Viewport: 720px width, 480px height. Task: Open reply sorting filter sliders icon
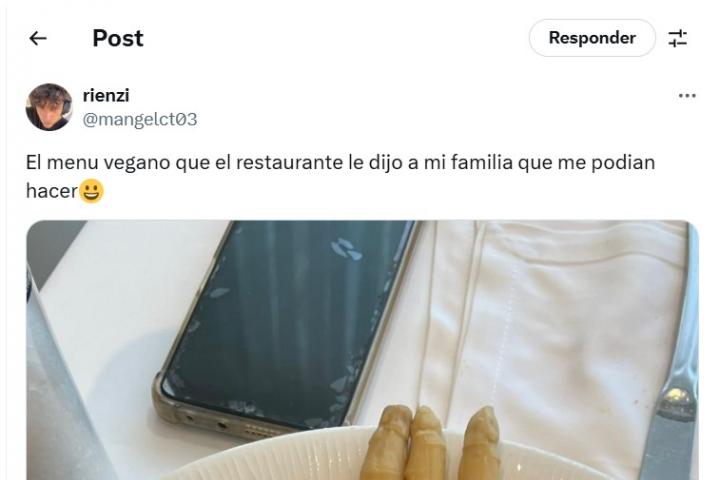678,38
